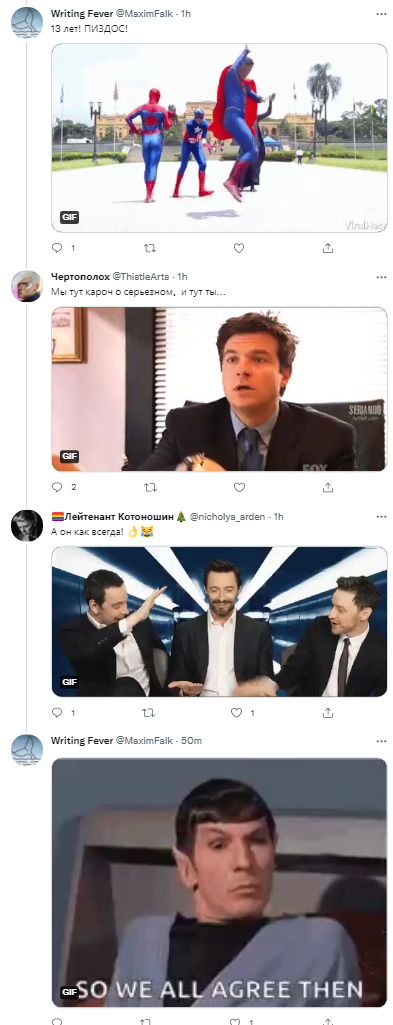The width and height of the screenshot is (393, 1025).
Task: Reply to the superheroes dancing GIF tweet
Action: [57, 248]
